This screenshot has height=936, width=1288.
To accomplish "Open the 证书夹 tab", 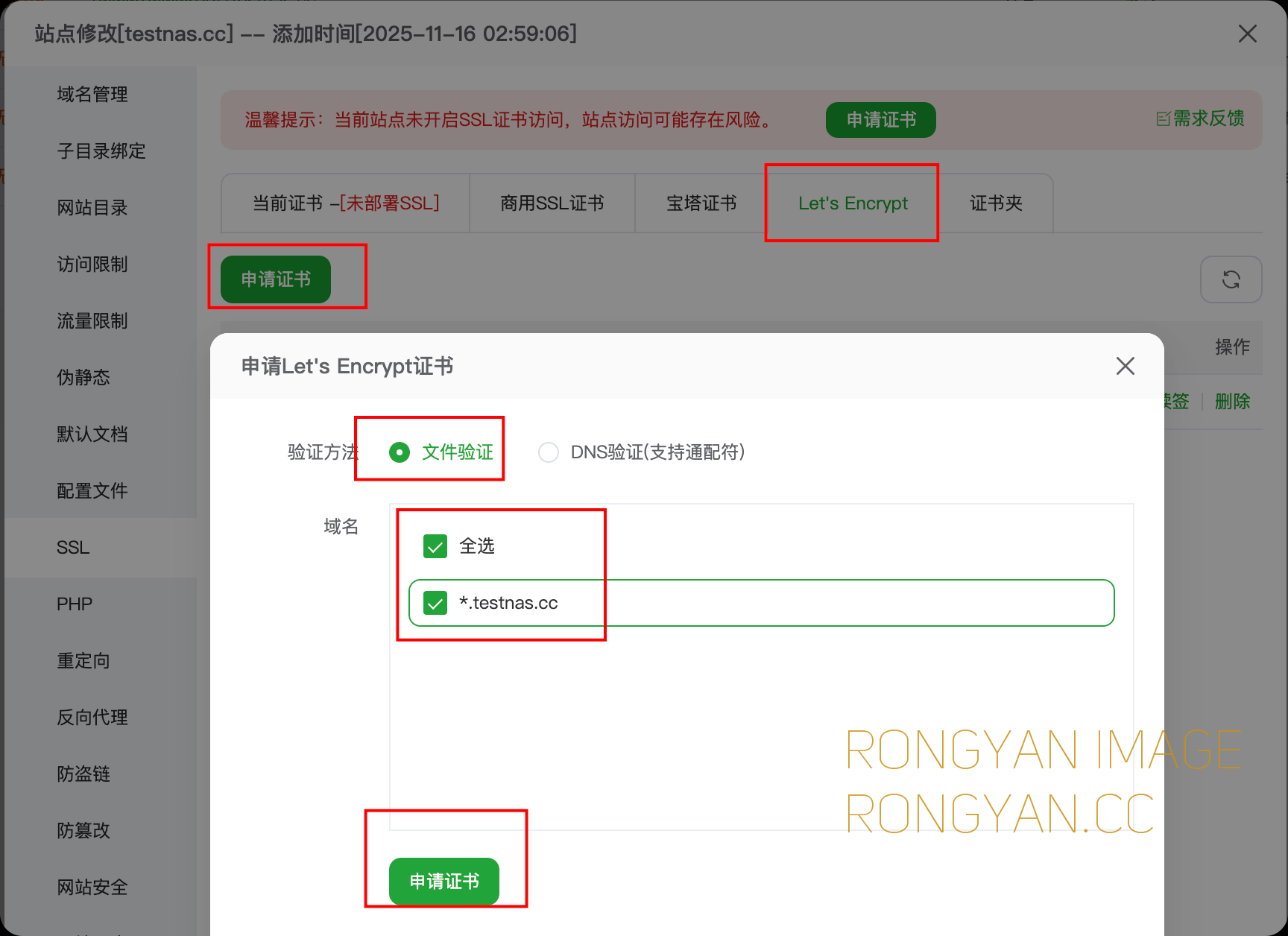I will click(996, 203).
